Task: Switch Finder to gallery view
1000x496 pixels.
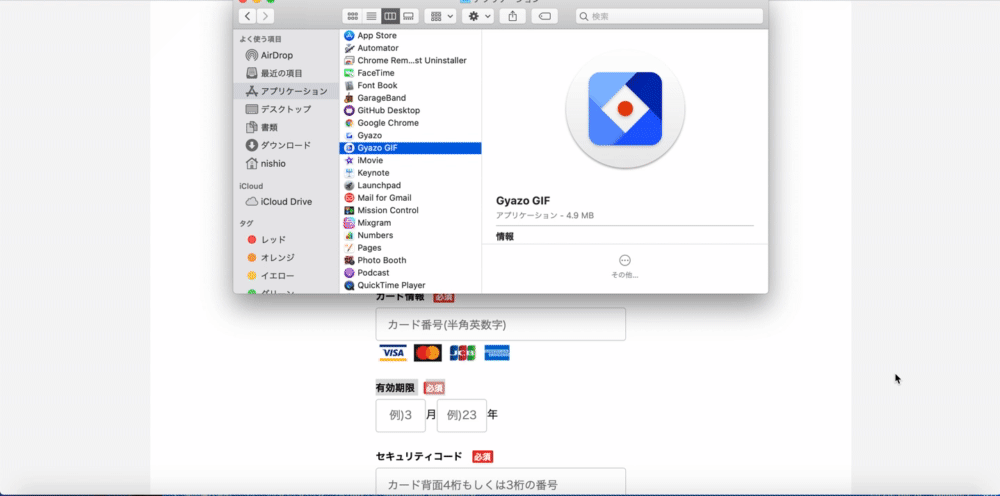Action: [409, 16]
